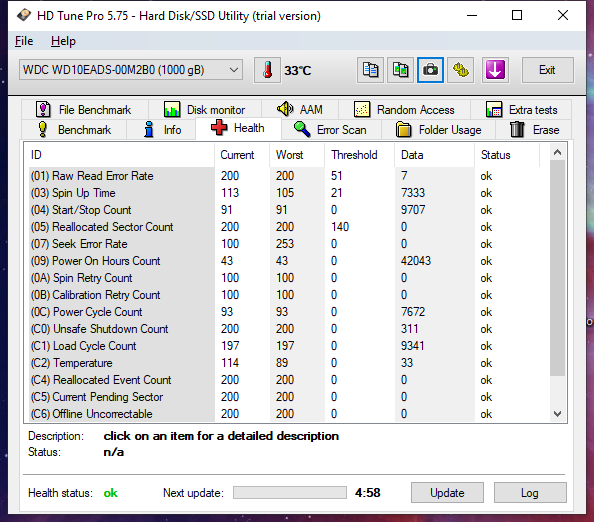Click the Data column header

pos(435,155)
